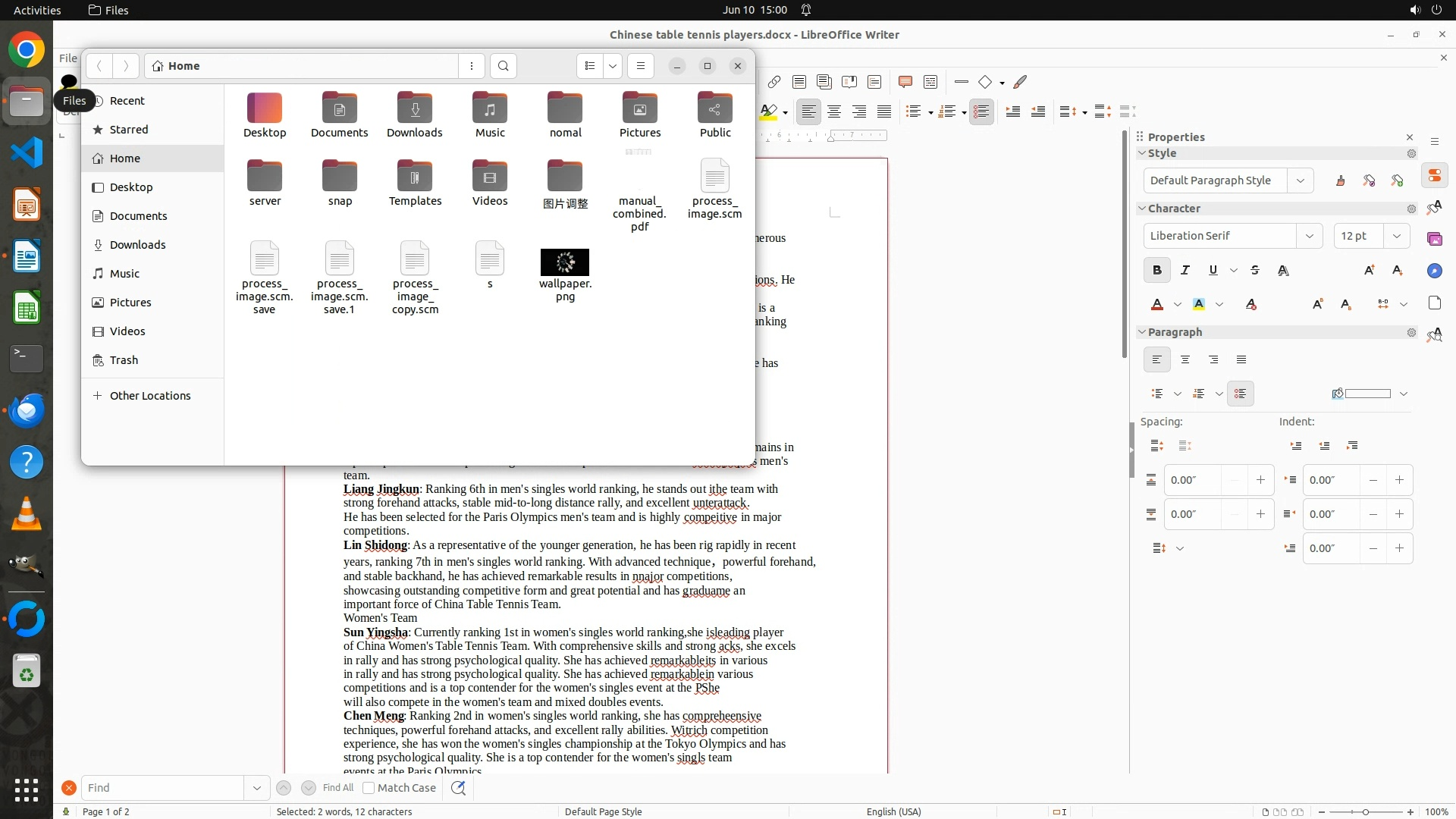Toggle center alignment in Paragraph panel
Image resolution: width=1456 pixels, height=819 pixels.
pos(1185,359)
